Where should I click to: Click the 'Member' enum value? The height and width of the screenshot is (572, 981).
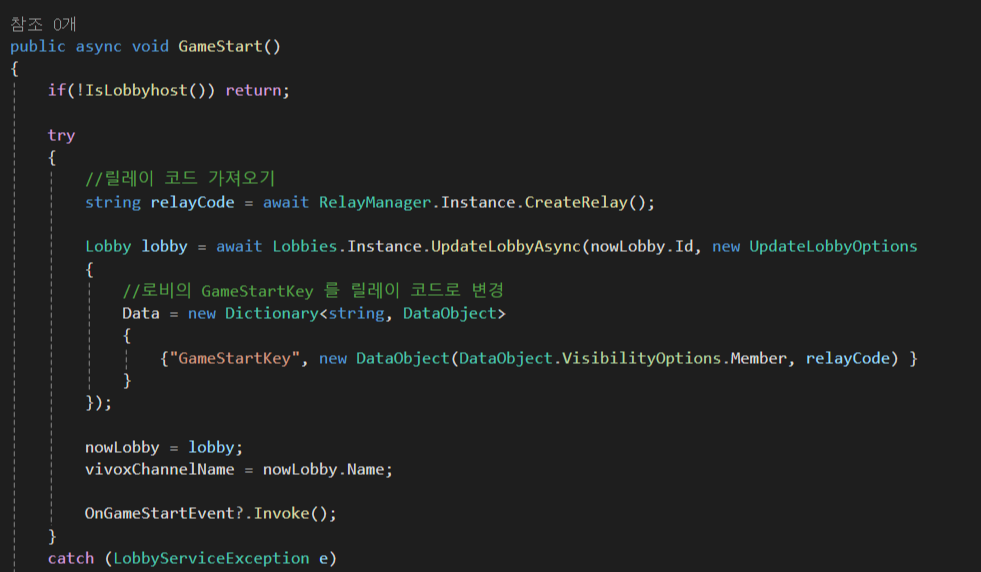click(758, 359)
